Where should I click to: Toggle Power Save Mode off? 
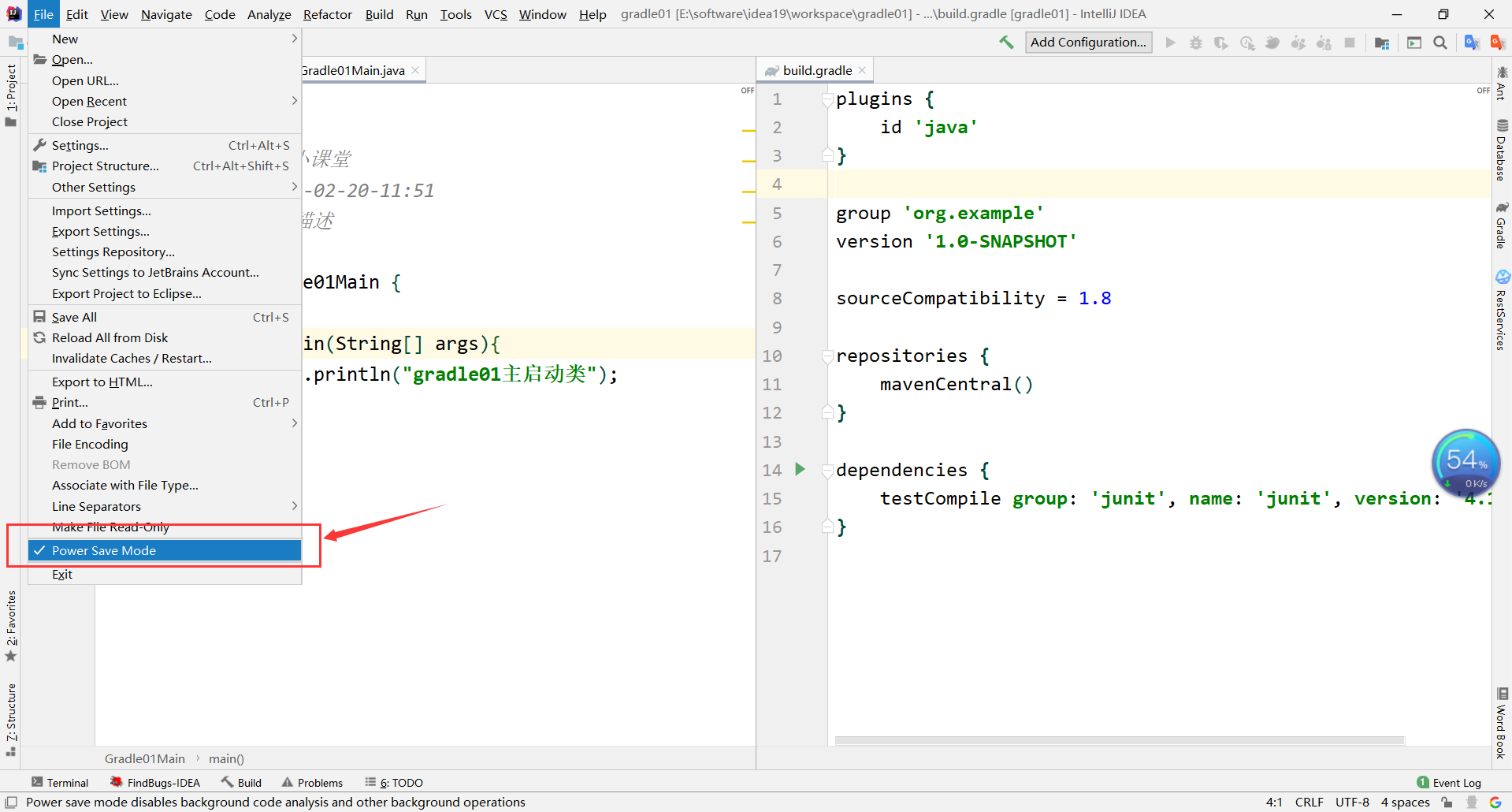point(165,550)
